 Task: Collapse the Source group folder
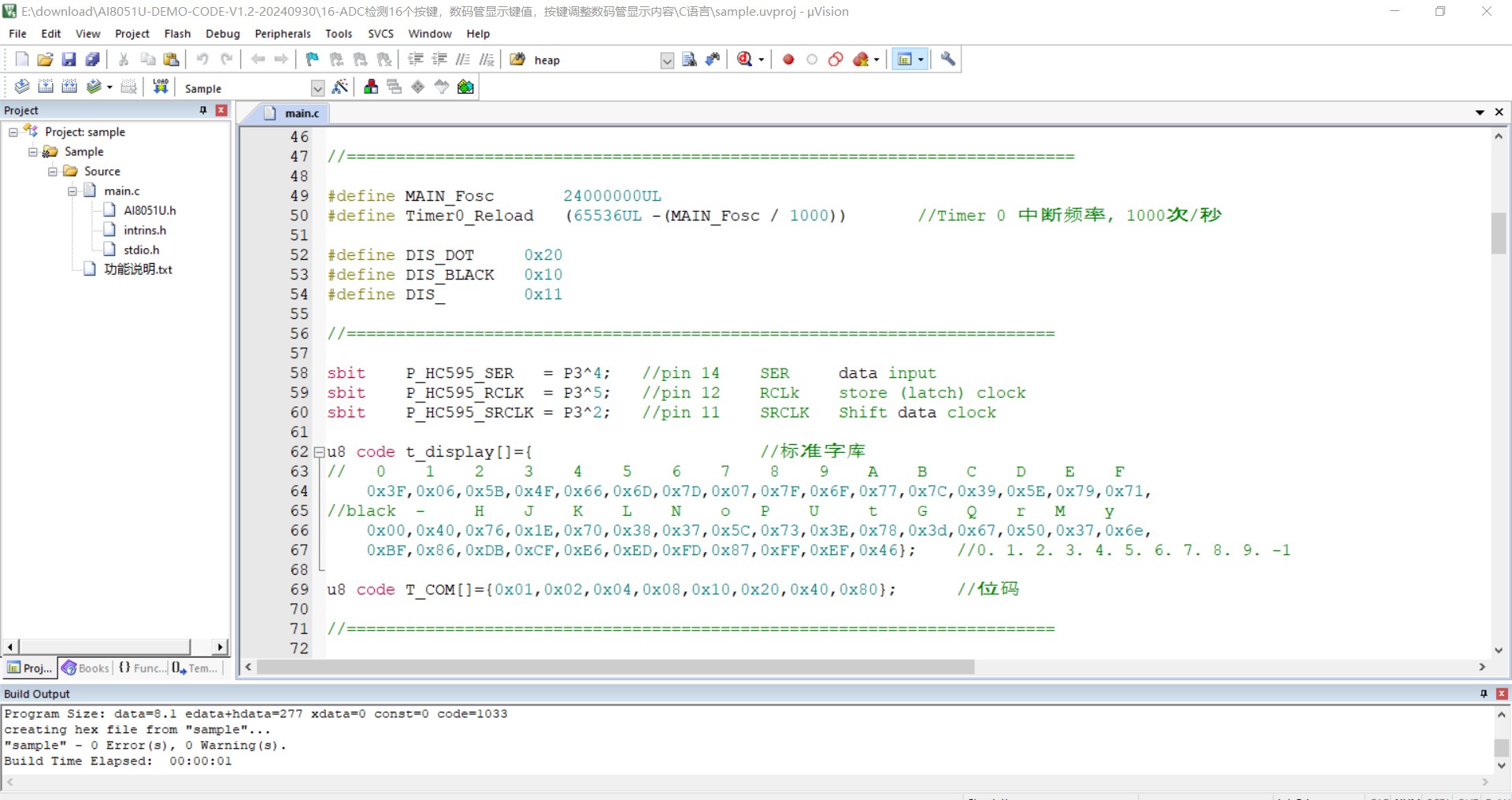click(x=53, y=172)
